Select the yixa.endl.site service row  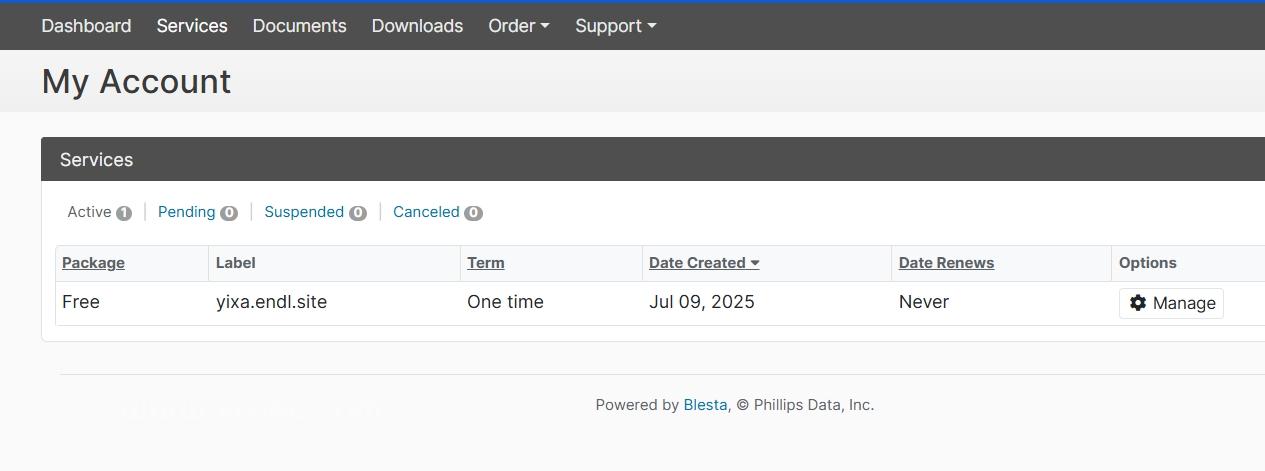(x=660, y=303)
